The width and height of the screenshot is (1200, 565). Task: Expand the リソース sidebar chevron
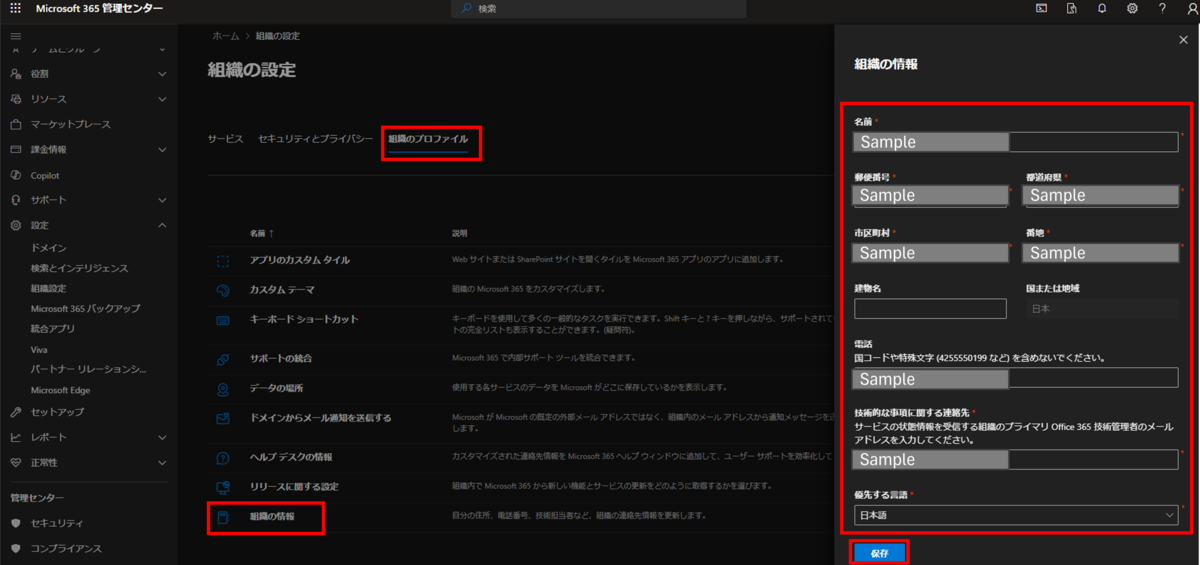tap(162, 99)
